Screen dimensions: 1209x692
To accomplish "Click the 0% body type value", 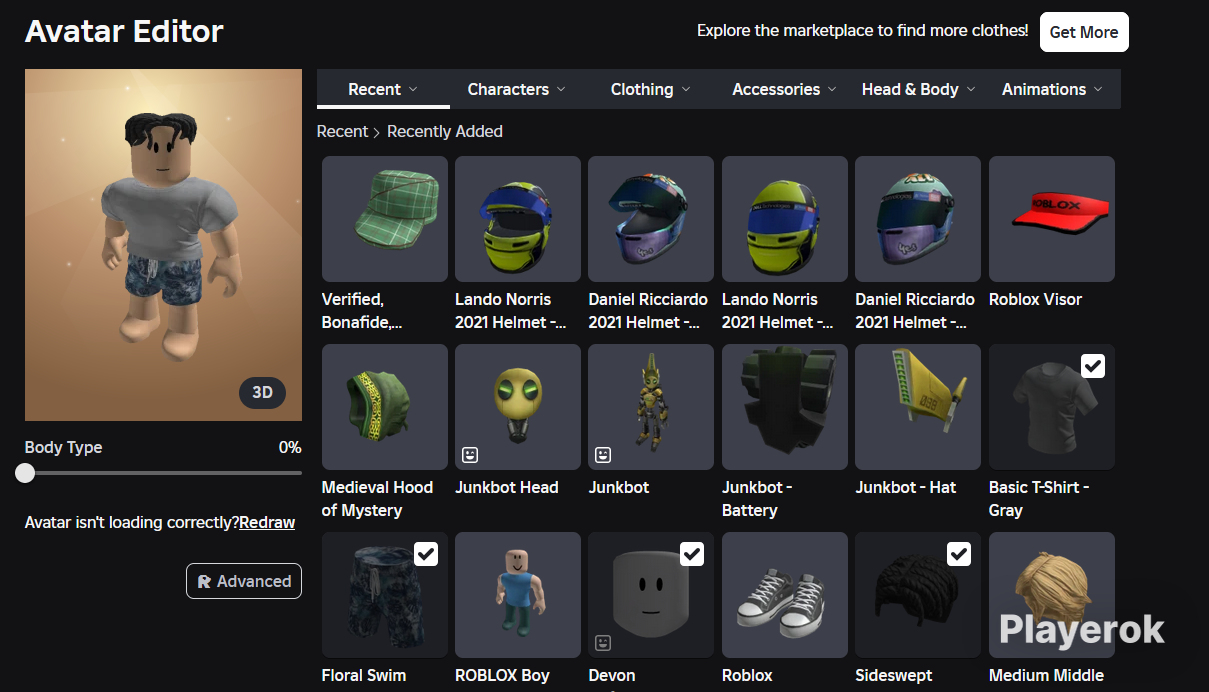I will pyautogui.click(x=290, y=447).
